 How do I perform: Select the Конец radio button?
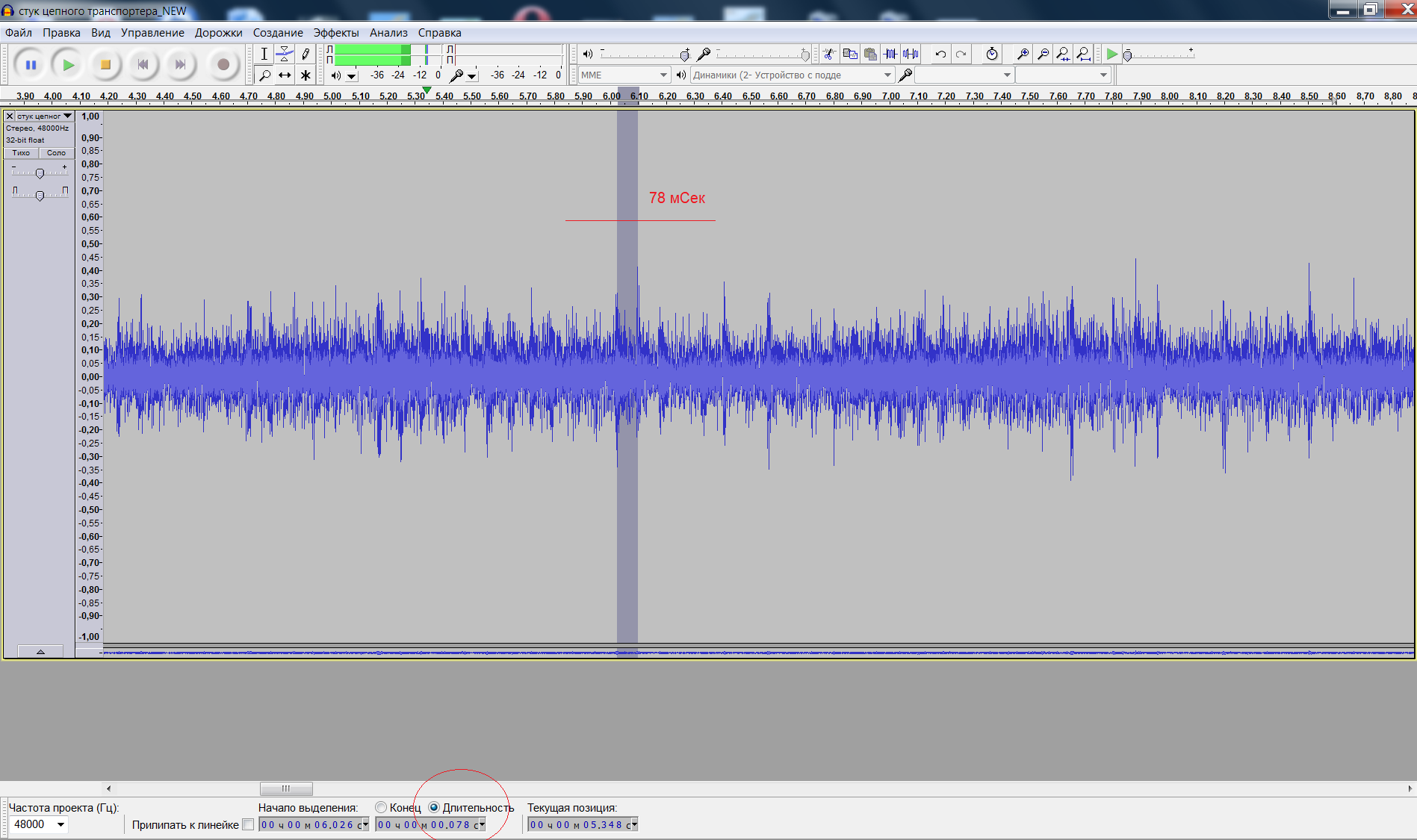point(381,807)
